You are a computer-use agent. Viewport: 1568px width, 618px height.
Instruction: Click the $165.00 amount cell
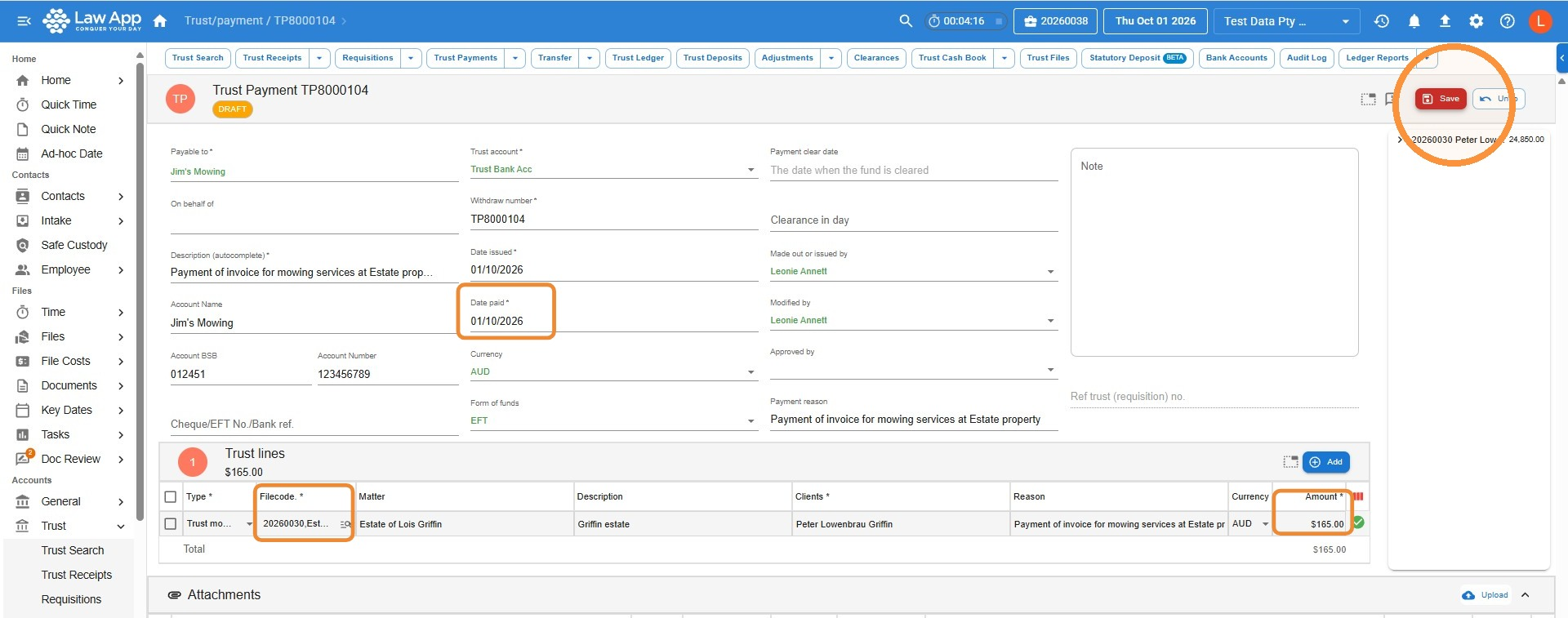coord(1312,524)
